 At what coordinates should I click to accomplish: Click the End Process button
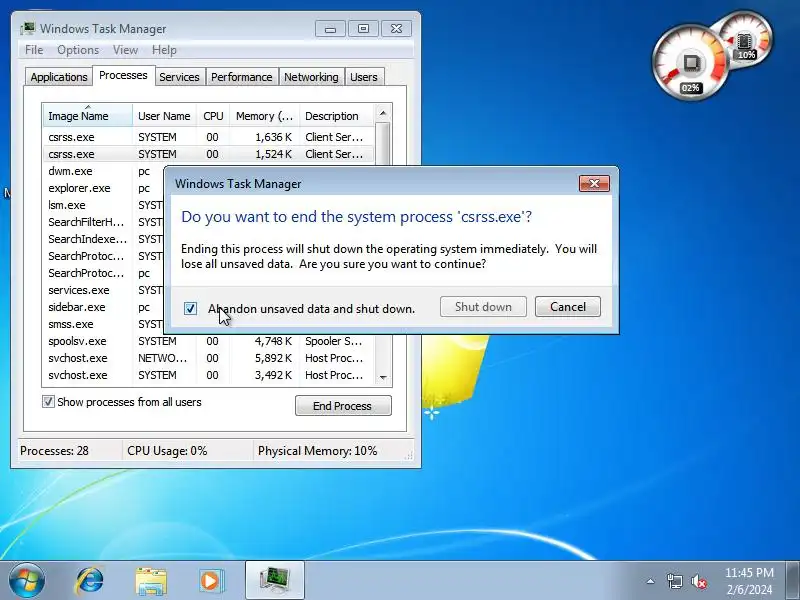(x=343, y=406)
